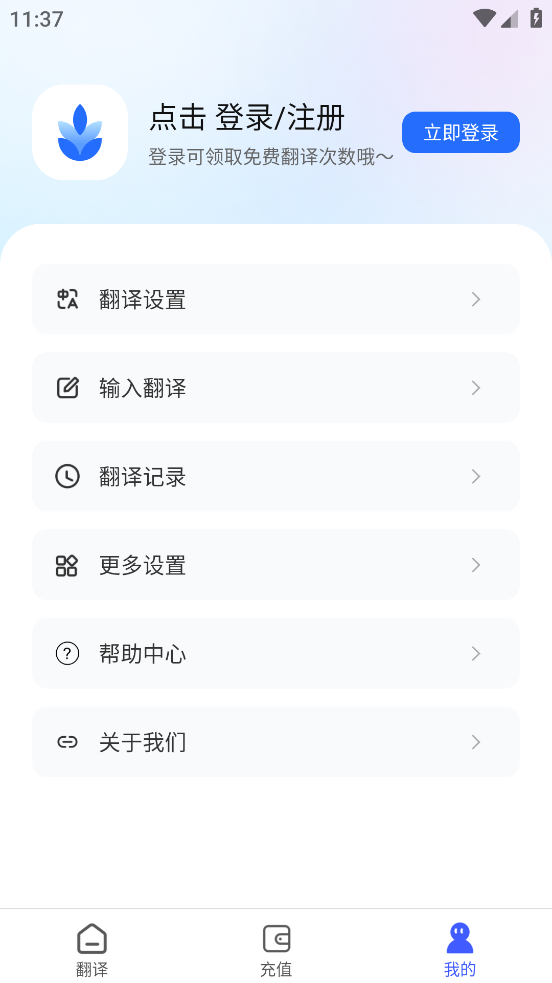Switch to the 翻译 tab
The image size is (552, 983).
(x=92, y=949)
